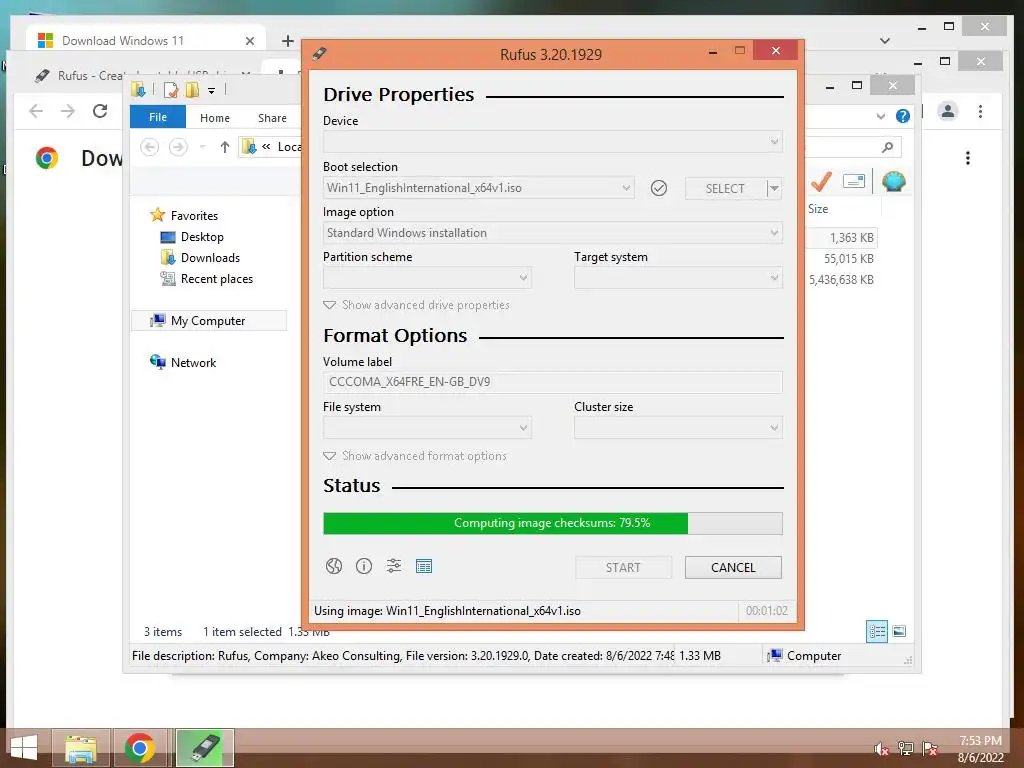Open Rufus settings sliders icon
Screen dimensions: 1024x768
[394, 566]
